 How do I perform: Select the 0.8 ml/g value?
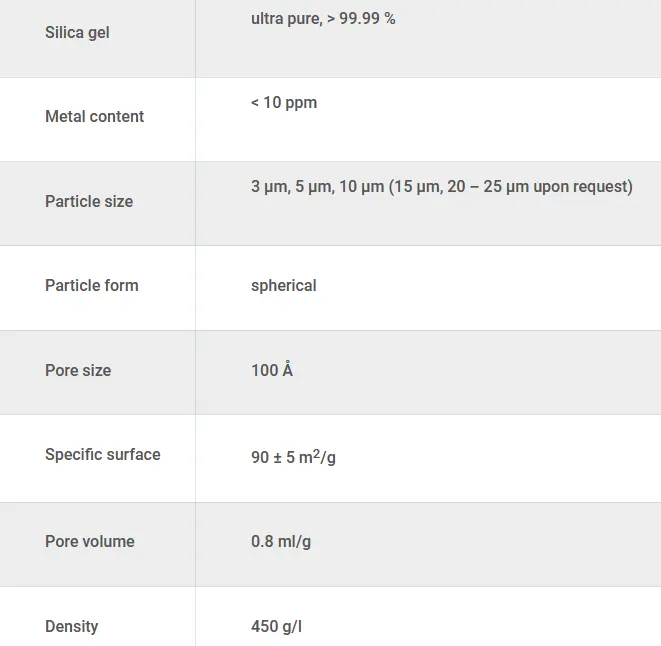(281, 542)
